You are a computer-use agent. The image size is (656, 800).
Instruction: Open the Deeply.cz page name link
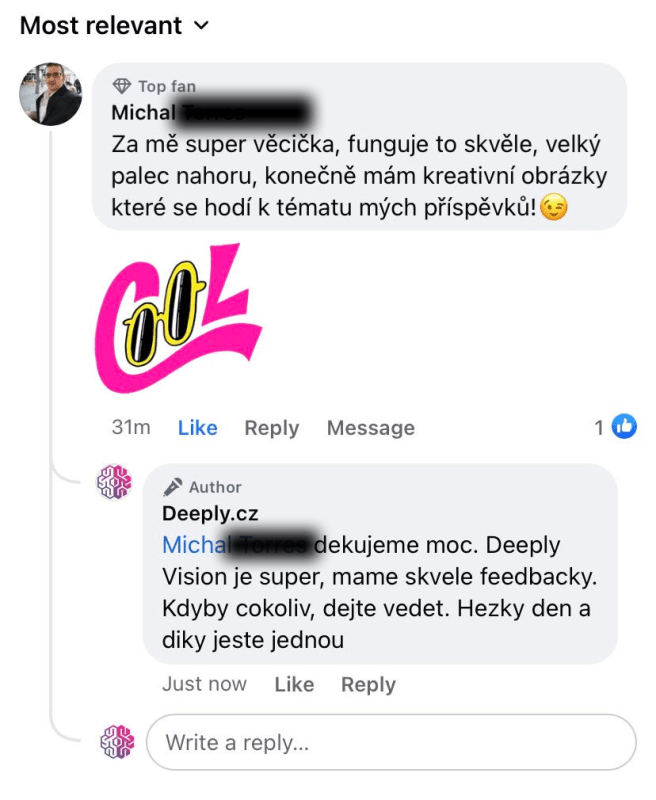pyautogui.click(x=210, y=513)
